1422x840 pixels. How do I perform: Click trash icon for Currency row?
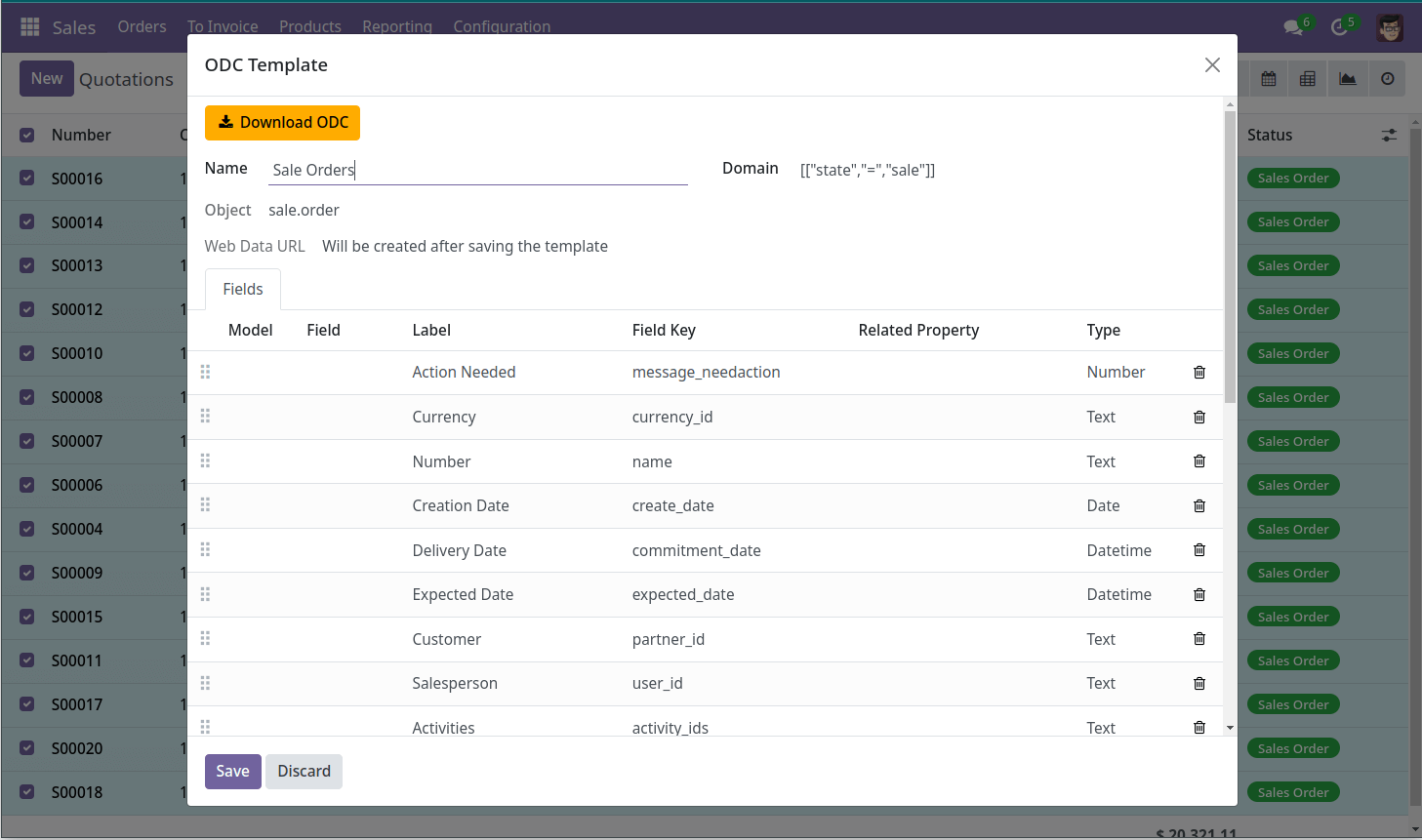(x=1199, y=418)
